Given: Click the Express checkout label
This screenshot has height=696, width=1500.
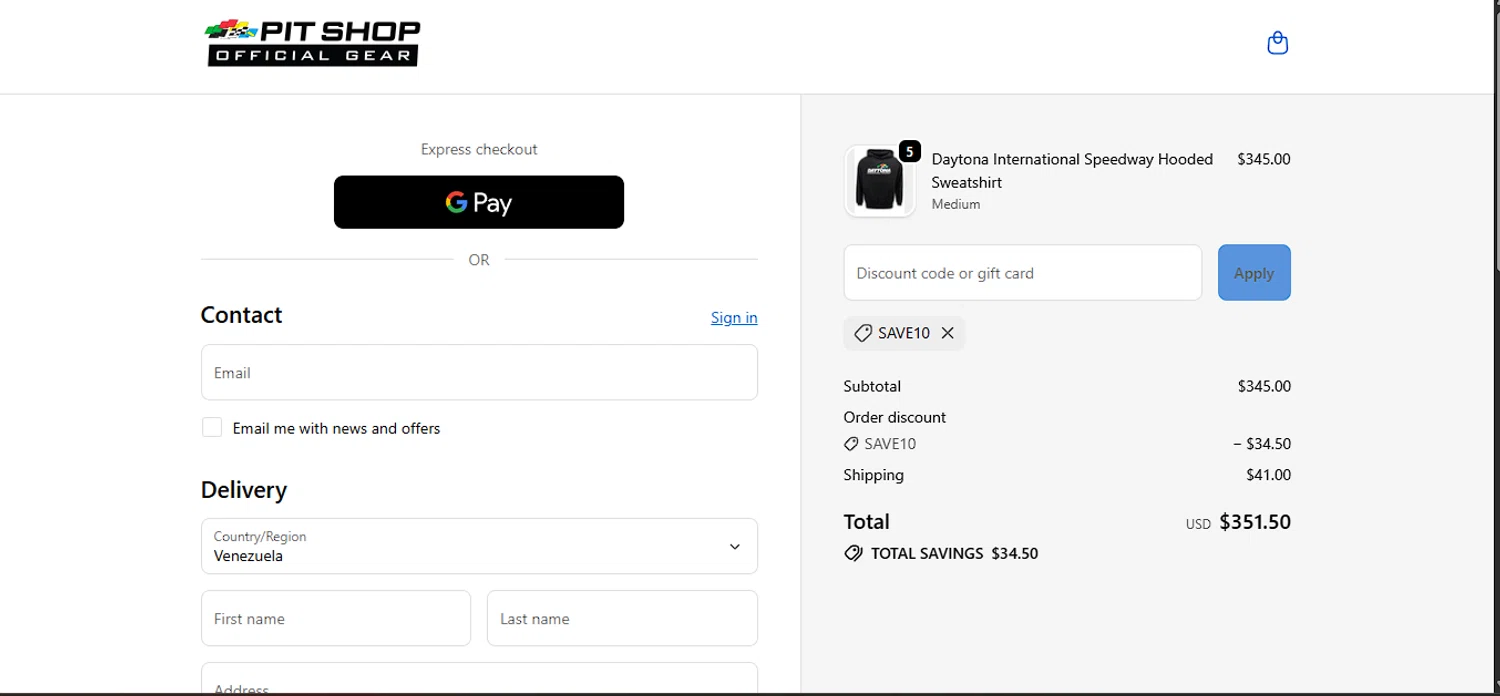Looking at the screenshot, I should click(x=479, y=149).
